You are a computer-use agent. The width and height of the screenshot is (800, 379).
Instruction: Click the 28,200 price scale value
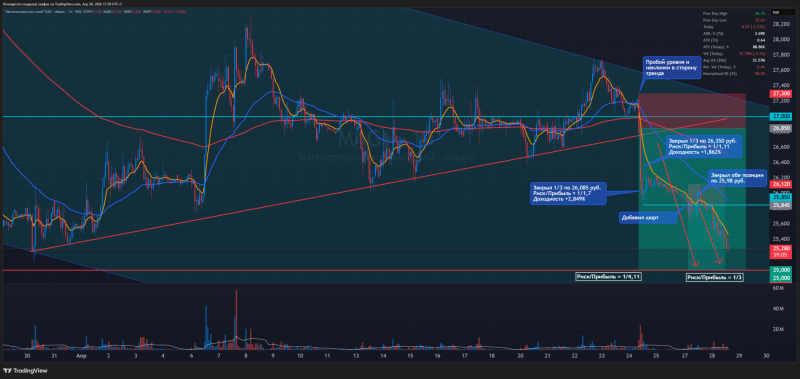pos(782,24)
